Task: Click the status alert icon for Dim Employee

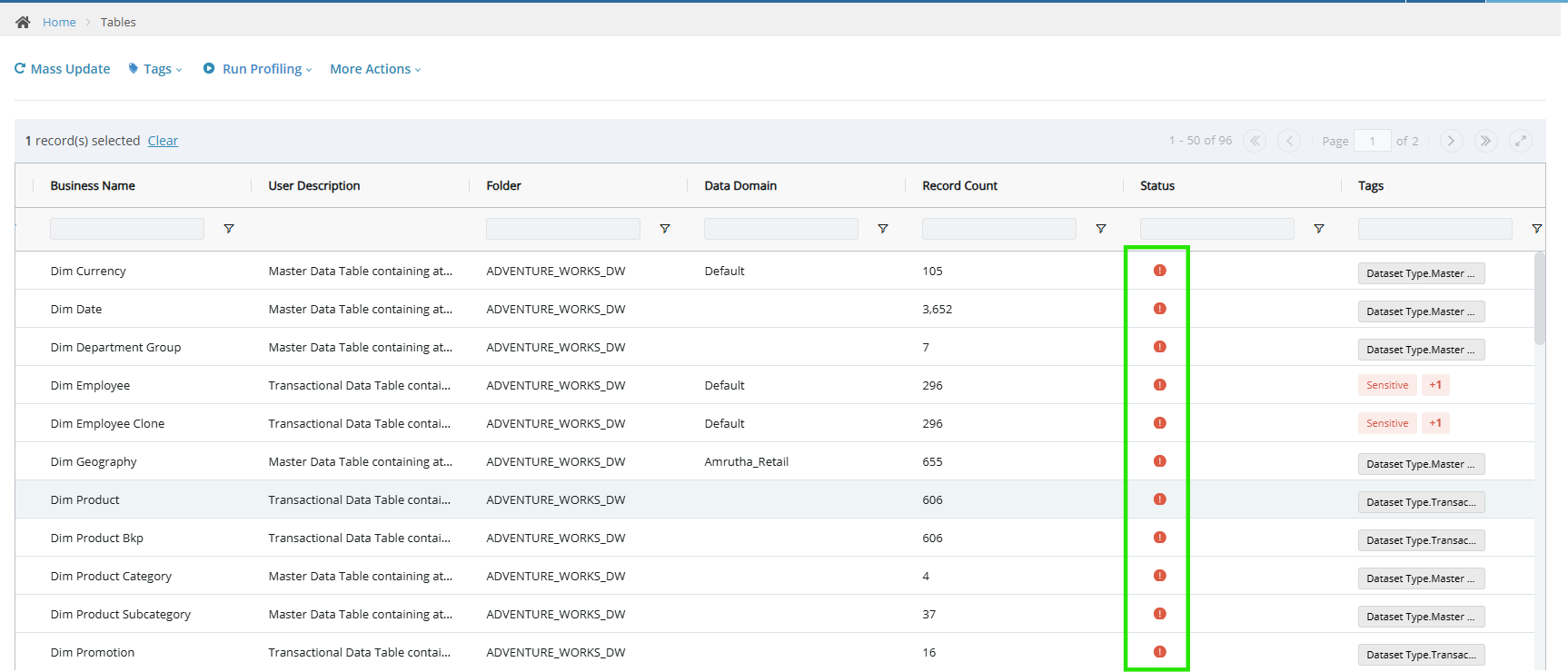Action: coord(1160,385)
